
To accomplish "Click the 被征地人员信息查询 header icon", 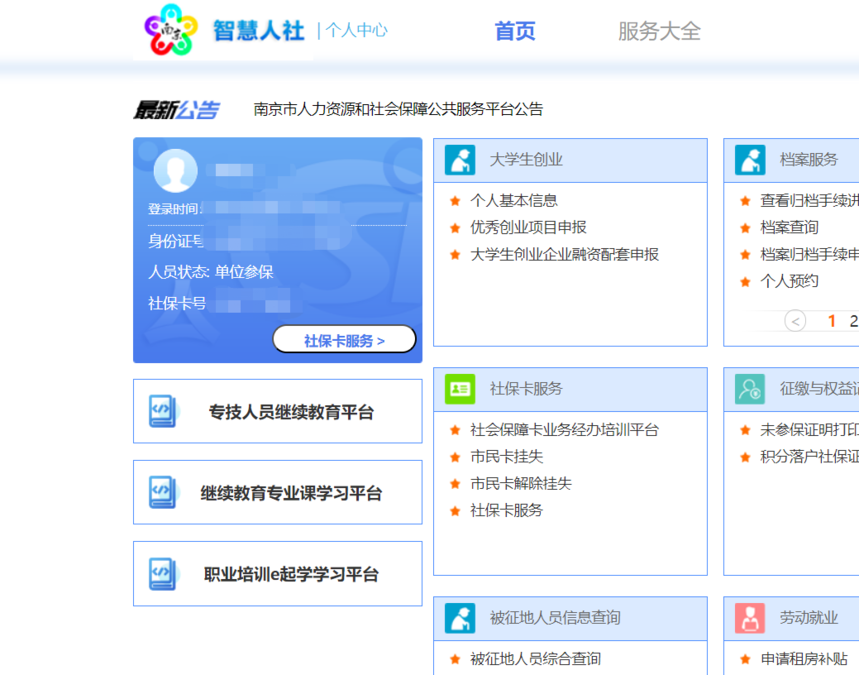I will 460,618.
